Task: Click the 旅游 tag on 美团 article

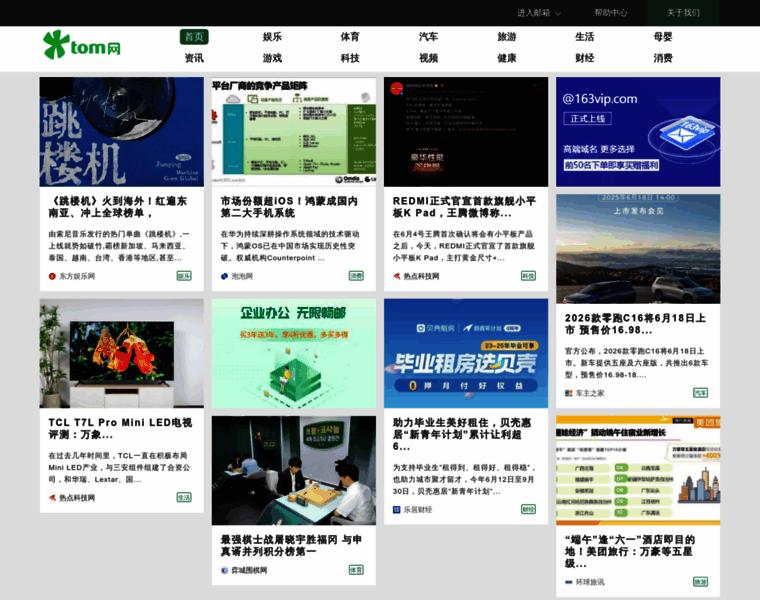Action: point(700,582)
